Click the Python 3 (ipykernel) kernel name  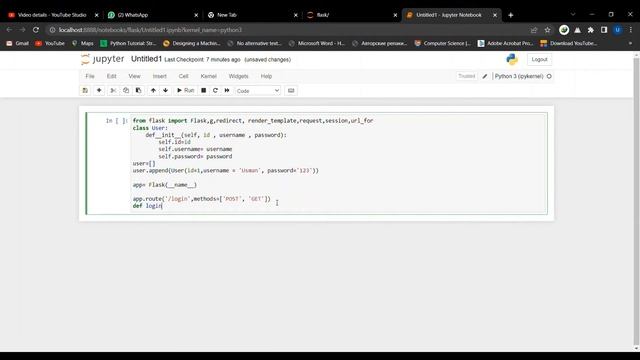tap(519, 76)
